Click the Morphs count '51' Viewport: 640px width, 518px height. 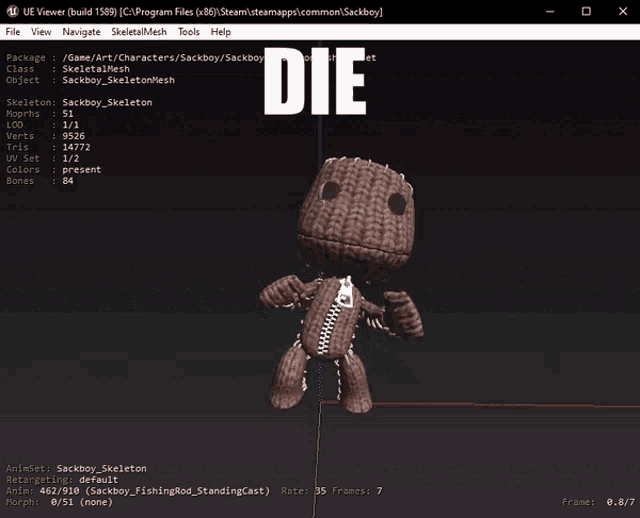click(x=68, y=113)
